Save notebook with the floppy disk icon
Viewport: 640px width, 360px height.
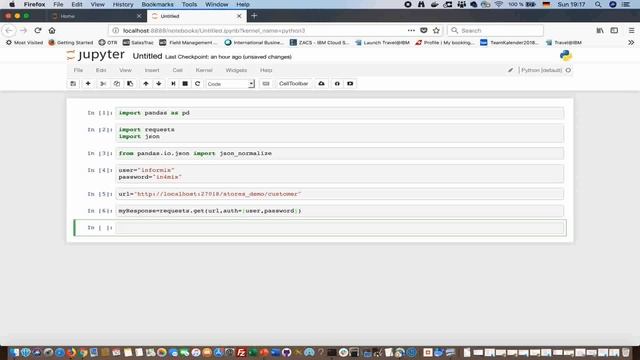(73, 84)
